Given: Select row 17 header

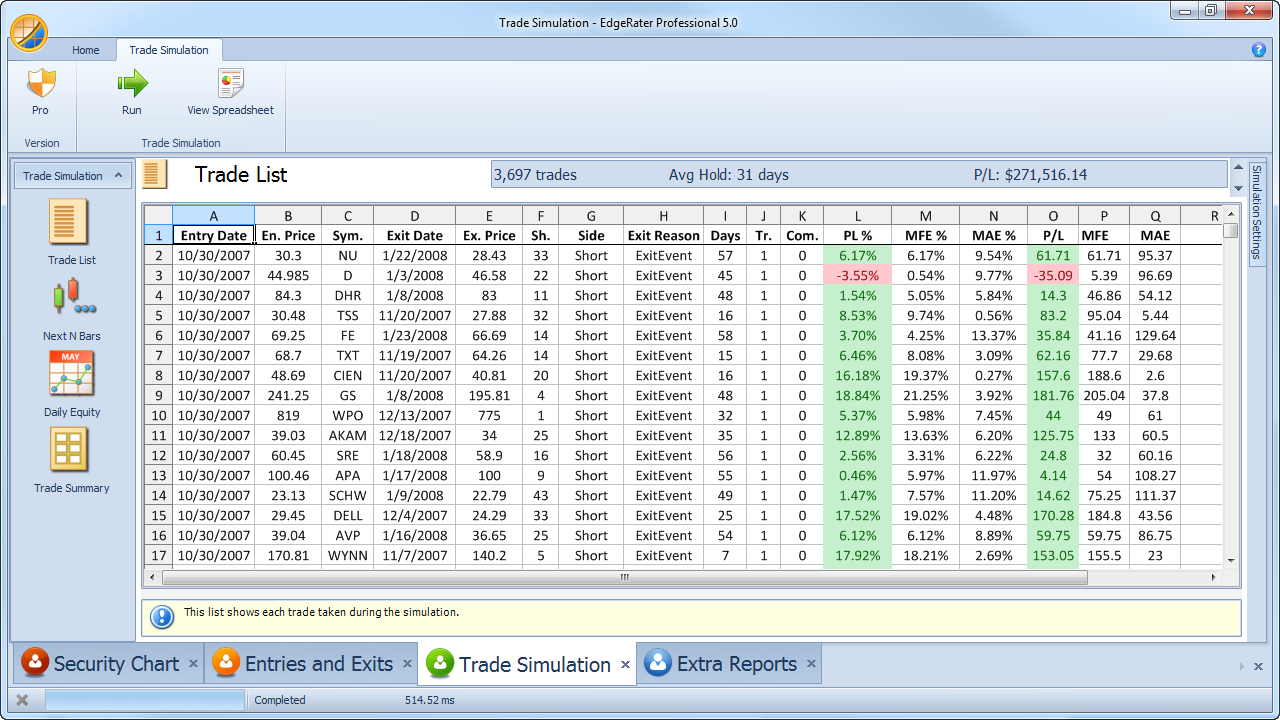Looking at the screenshot, I should pyautogui.click(x=158, y=555).
